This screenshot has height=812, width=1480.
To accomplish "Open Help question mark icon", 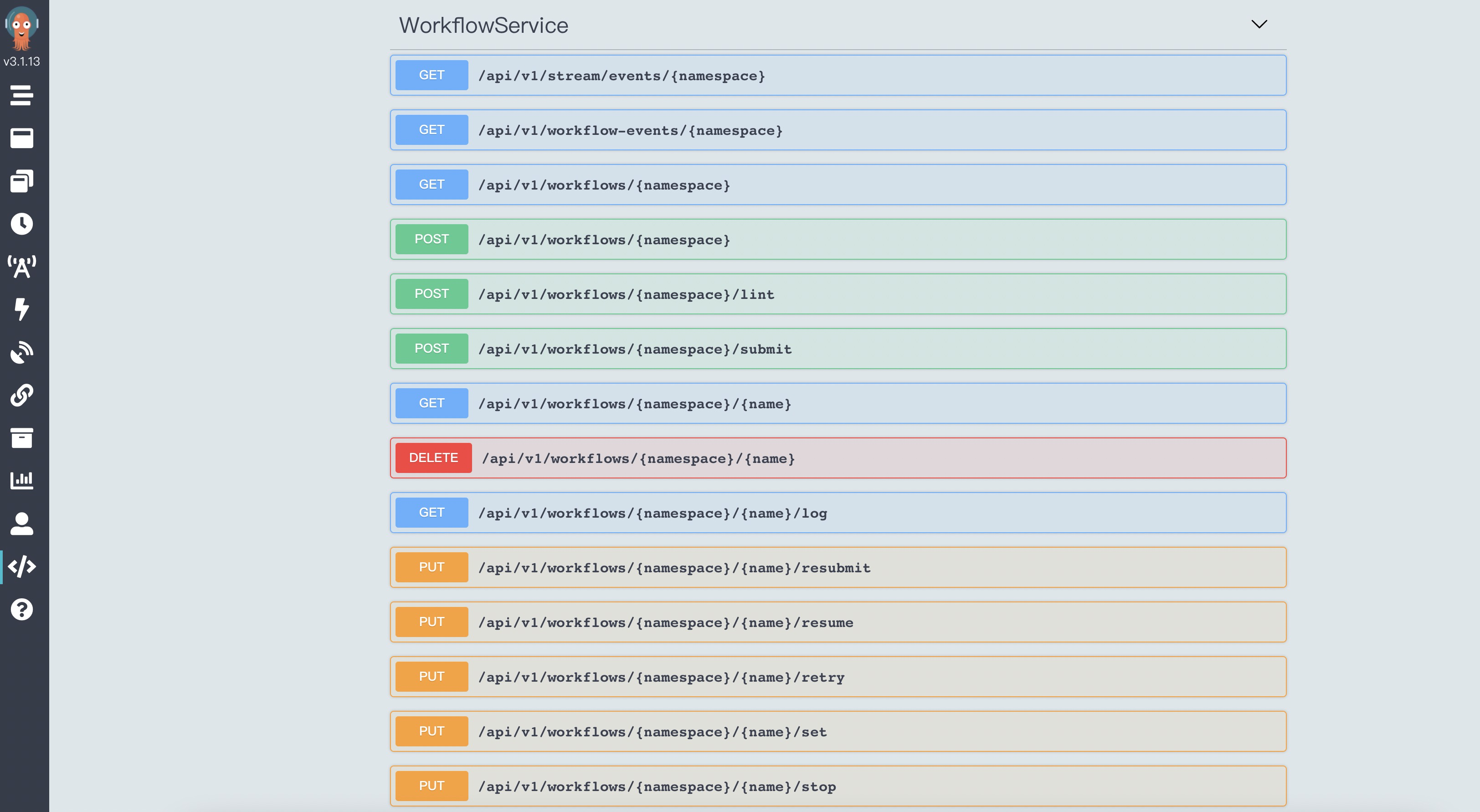I will [x=22, y=609].
